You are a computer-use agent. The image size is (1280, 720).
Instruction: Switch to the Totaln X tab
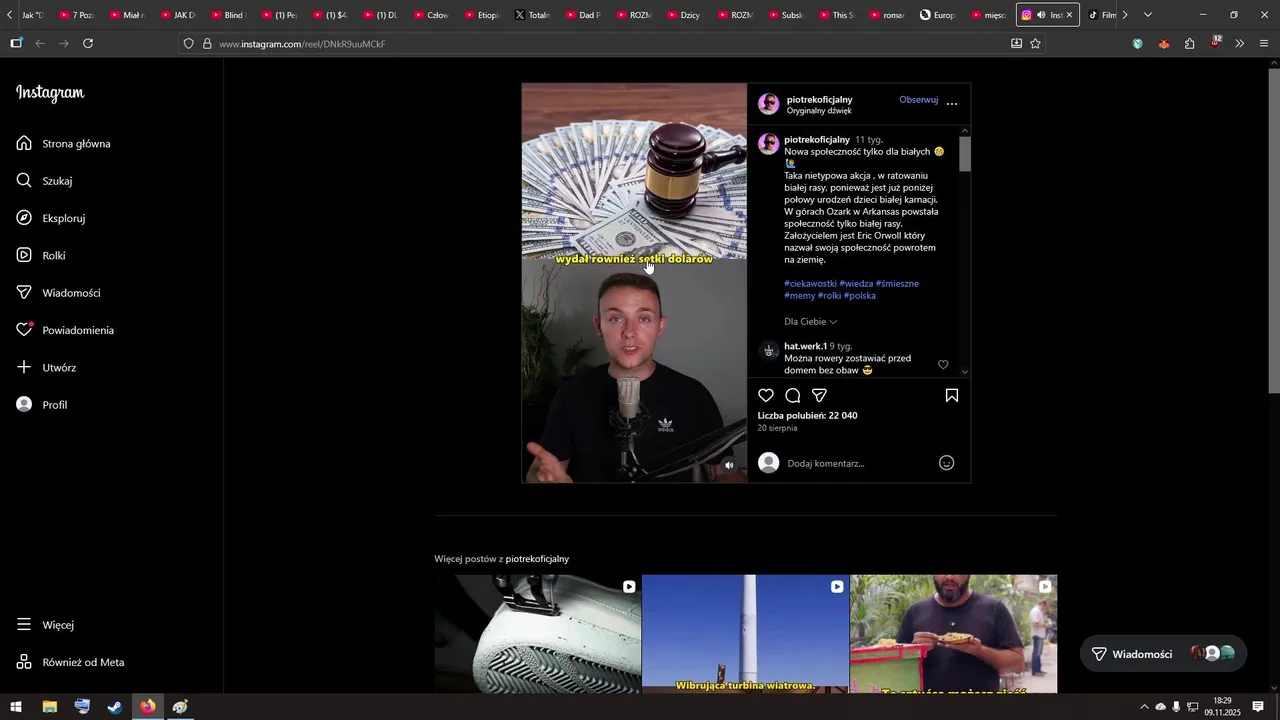pyautogui.click(x=531, y=15)
